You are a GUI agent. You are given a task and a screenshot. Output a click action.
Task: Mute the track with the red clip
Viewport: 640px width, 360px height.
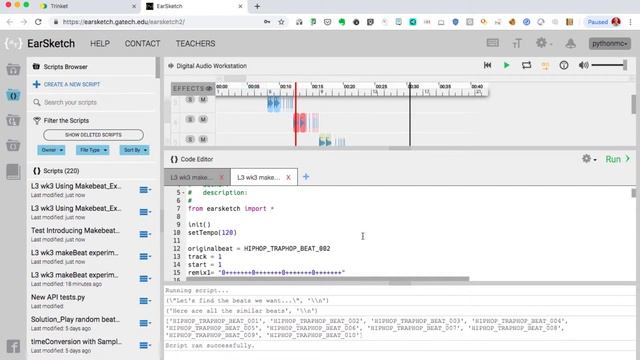click(203, 119)
